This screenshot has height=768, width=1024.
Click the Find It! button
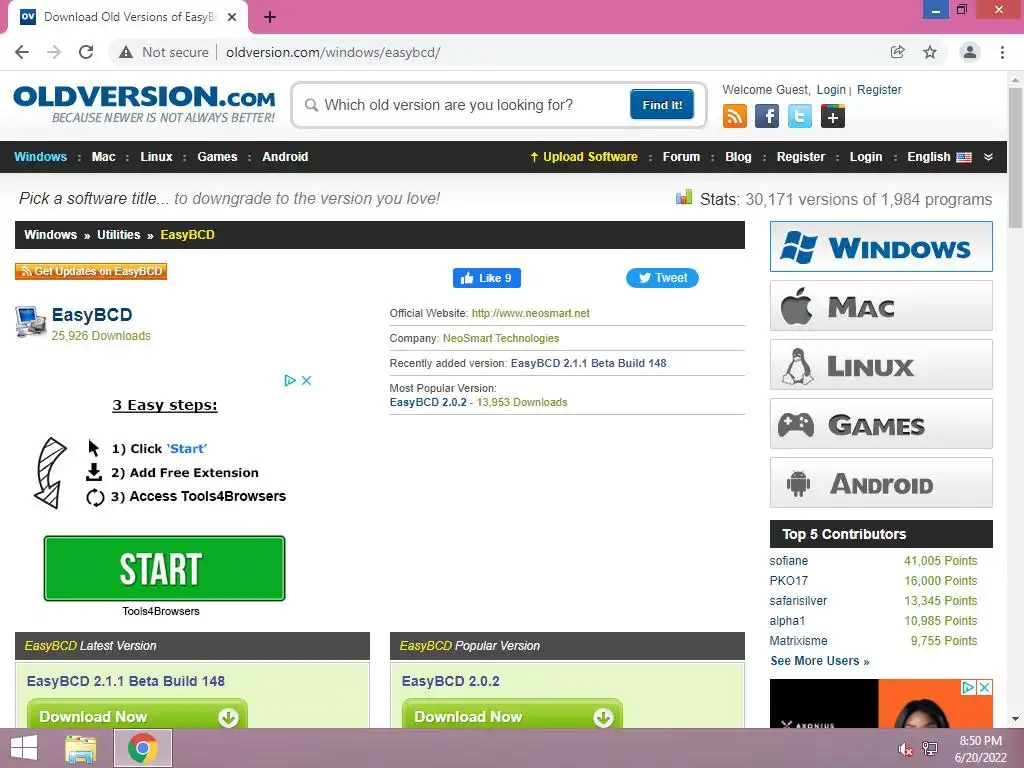click(662, 104)
